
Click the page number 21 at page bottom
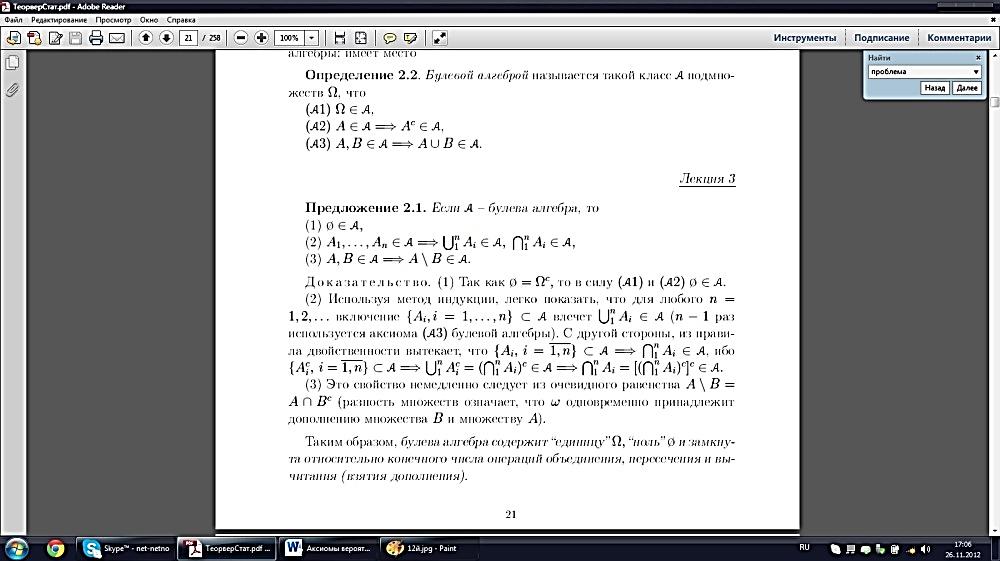(510, 514)
